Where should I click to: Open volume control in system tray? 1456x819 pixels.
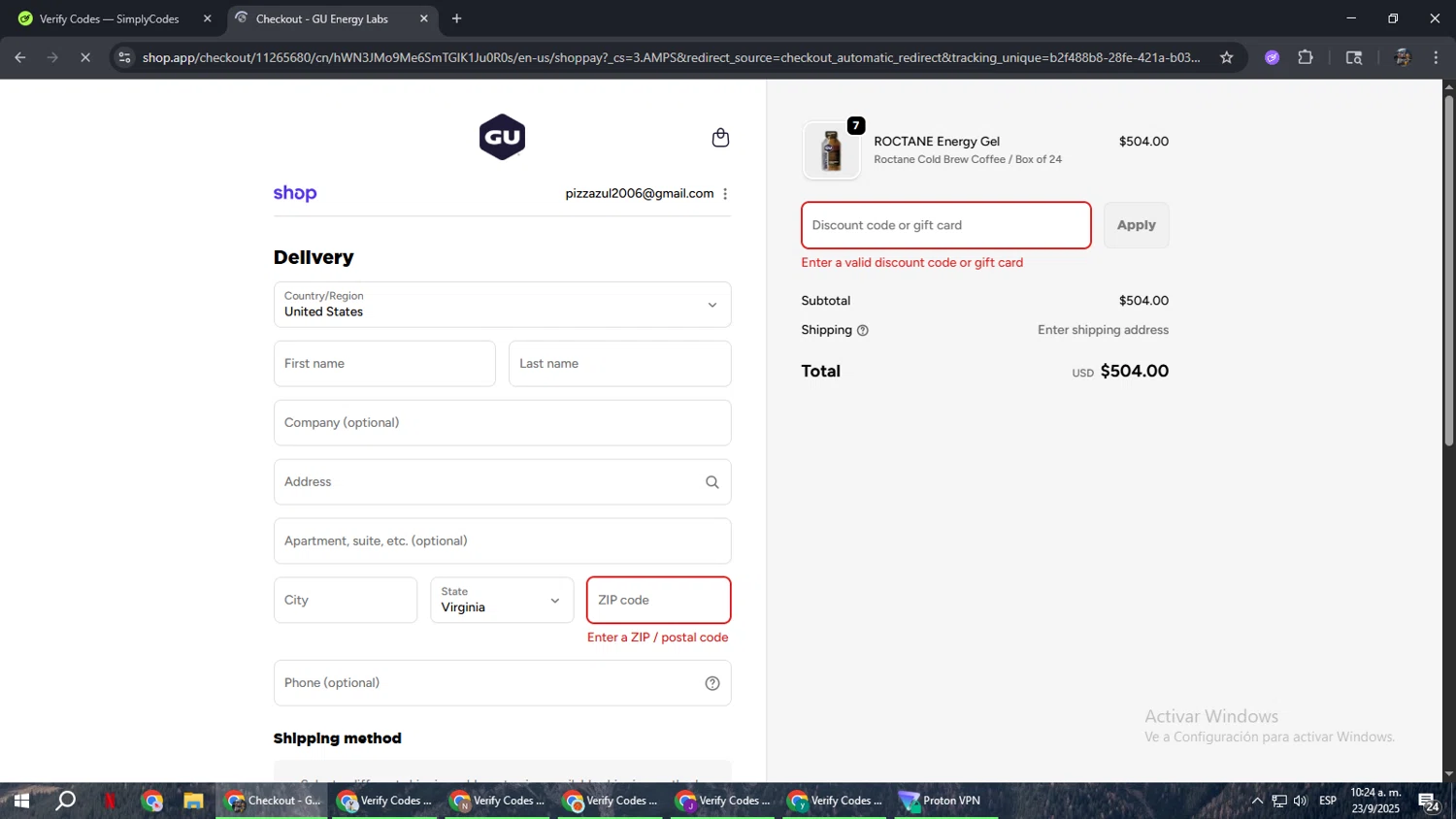click(x=1301, y=801)
